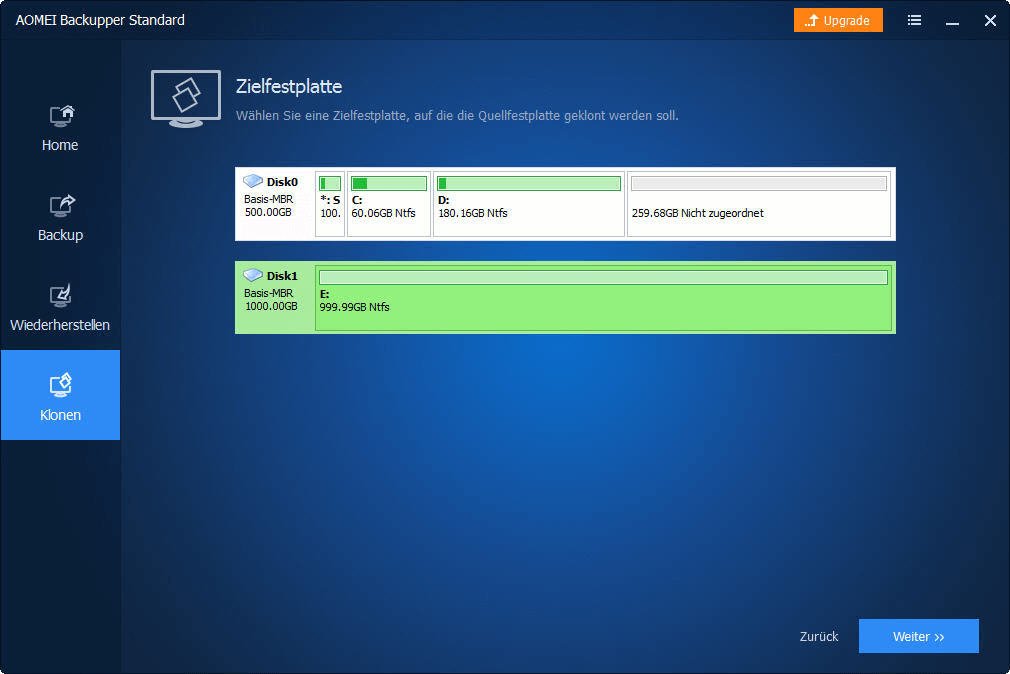
Task: Click the instruction text about Zielfestplatte
Action: coord(457,116)
